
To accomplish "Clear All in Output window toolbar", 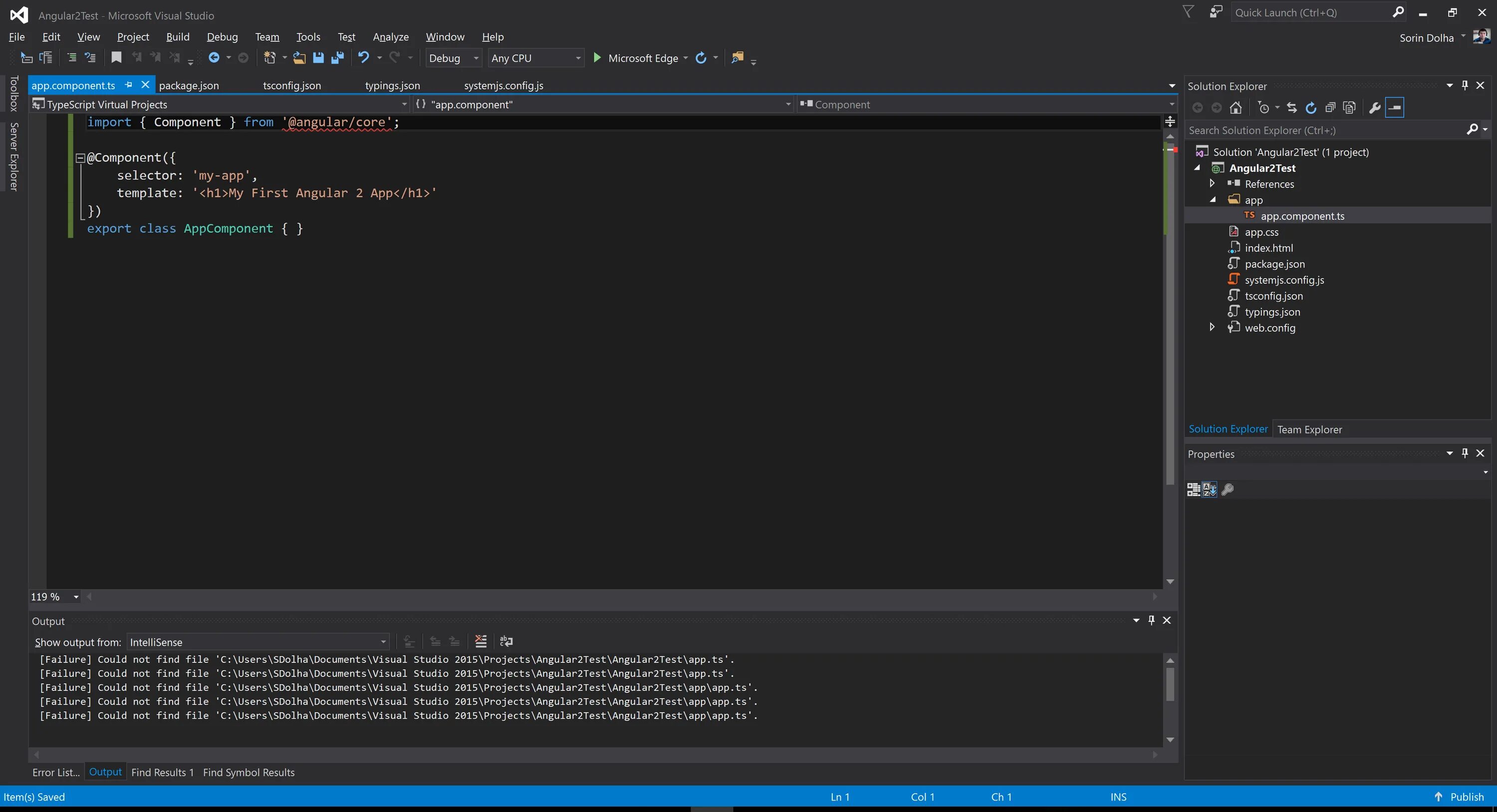I will (x=481, y=641).
